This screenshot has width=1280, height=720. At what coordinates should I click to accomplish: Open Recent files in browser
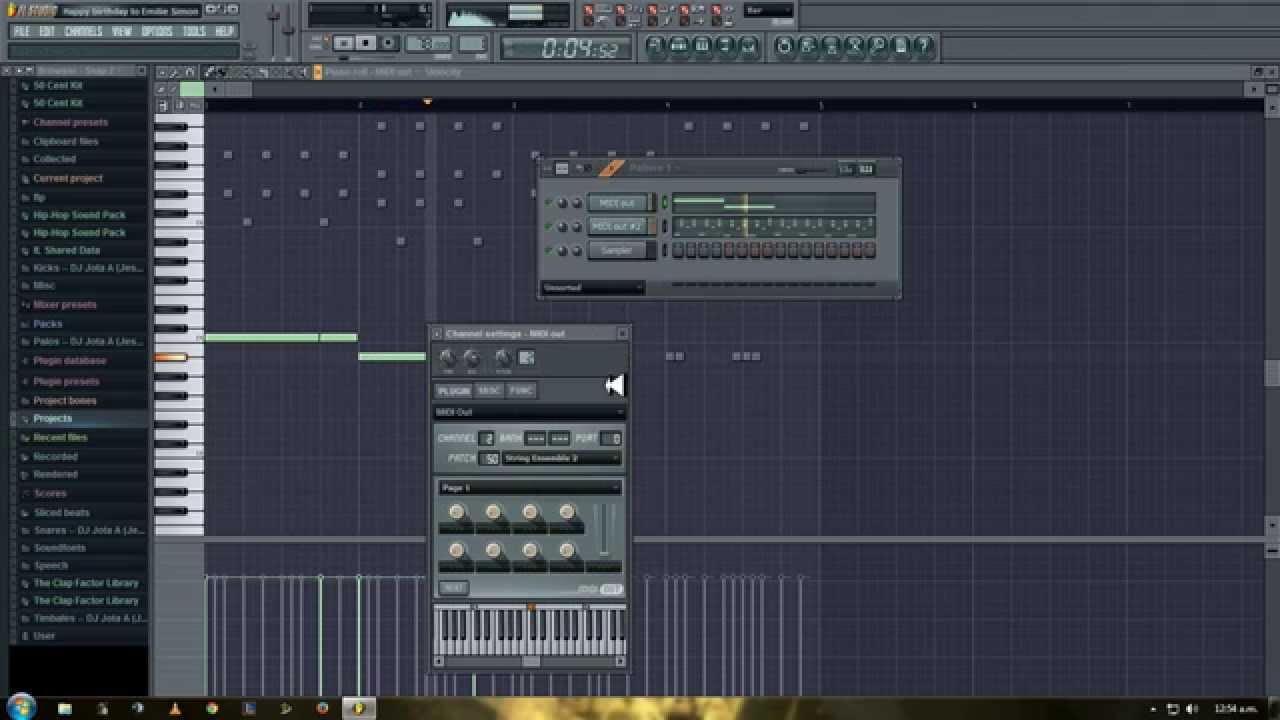coord(60,437)
